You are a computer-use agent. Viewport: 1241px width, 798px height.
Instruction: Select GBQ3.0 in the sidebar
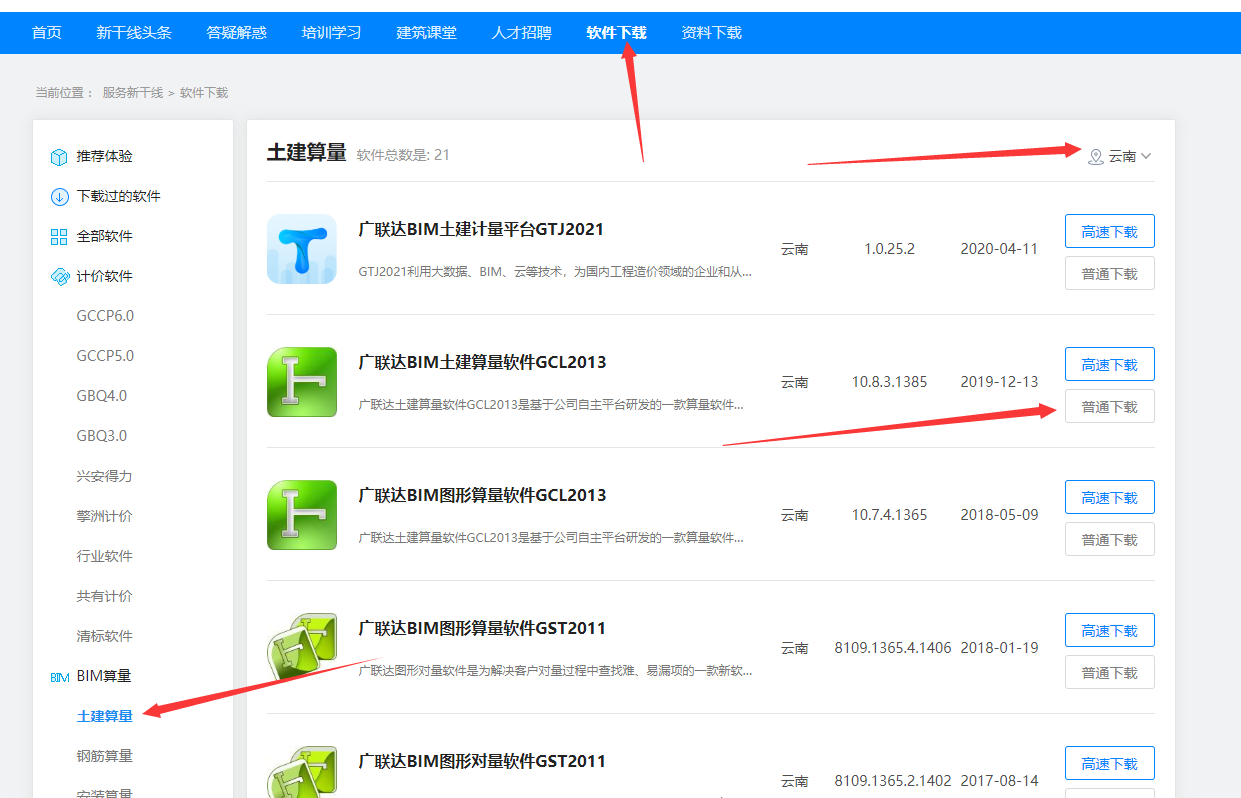pos(102,436)
